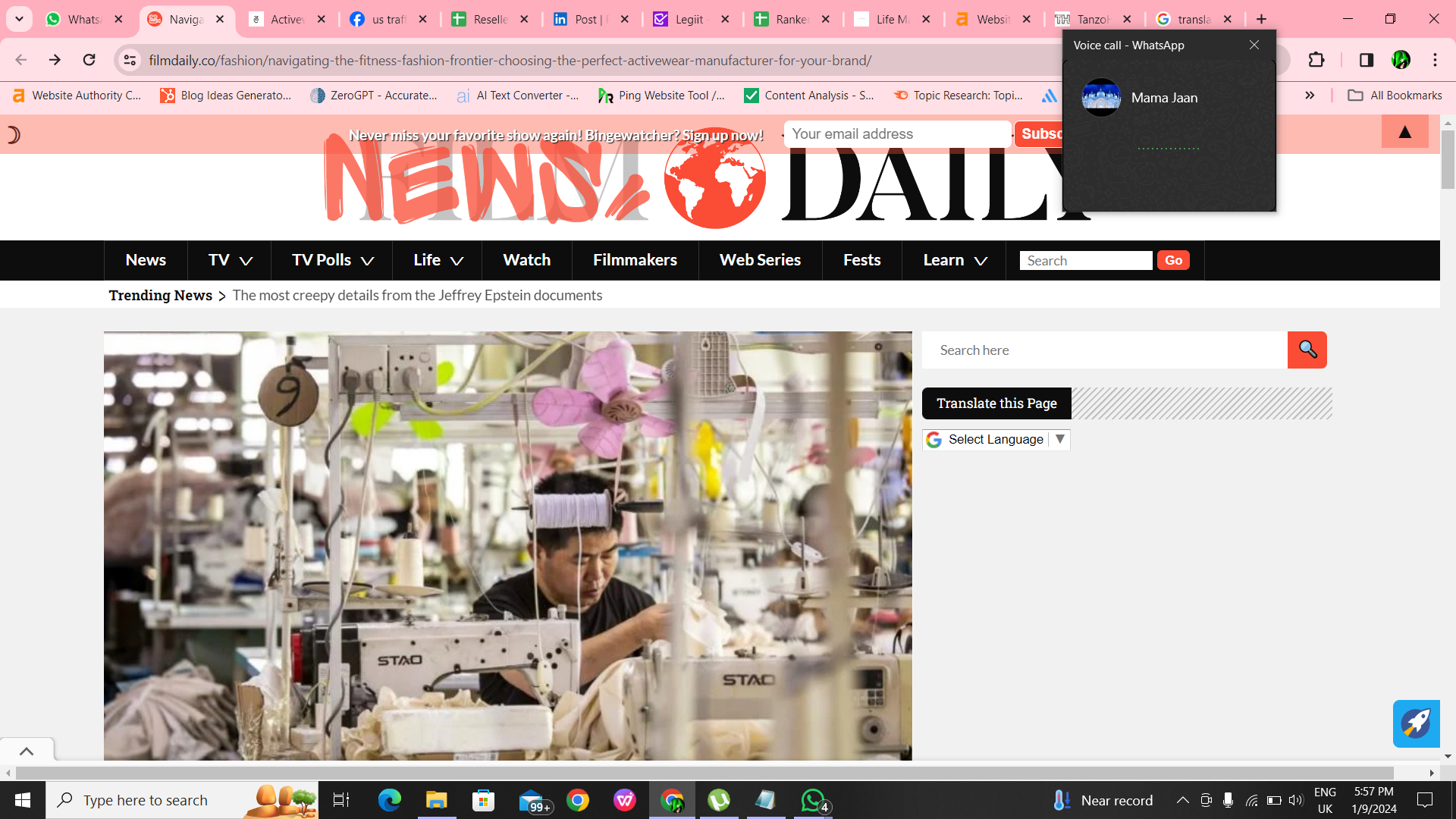Open the trending Jeffrey Epstein article link
The image size is (1456, 819).
point(417,296)
